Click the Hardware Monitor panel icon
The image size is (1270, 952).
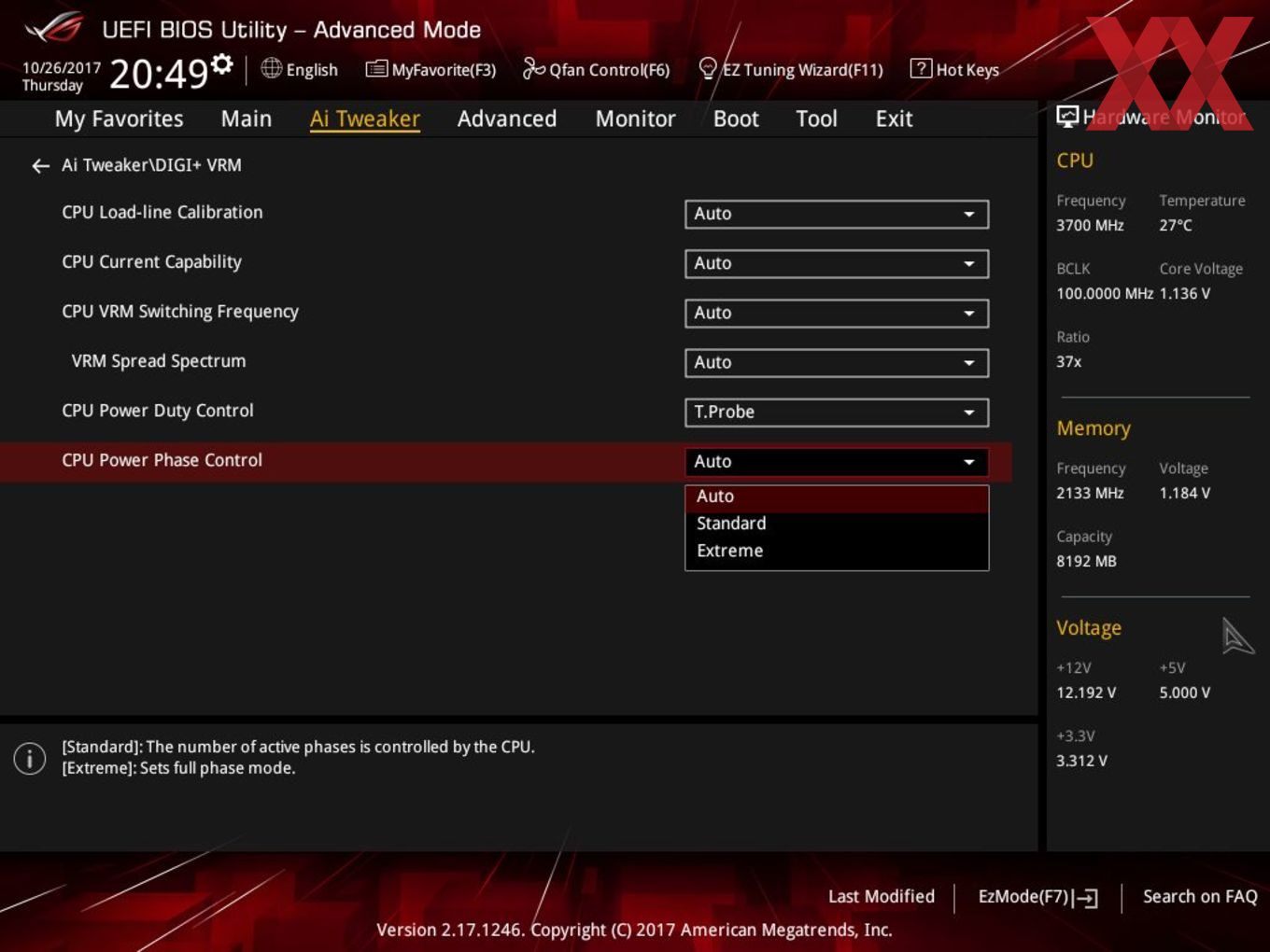pyautogui.click(x=1067, y=117)
